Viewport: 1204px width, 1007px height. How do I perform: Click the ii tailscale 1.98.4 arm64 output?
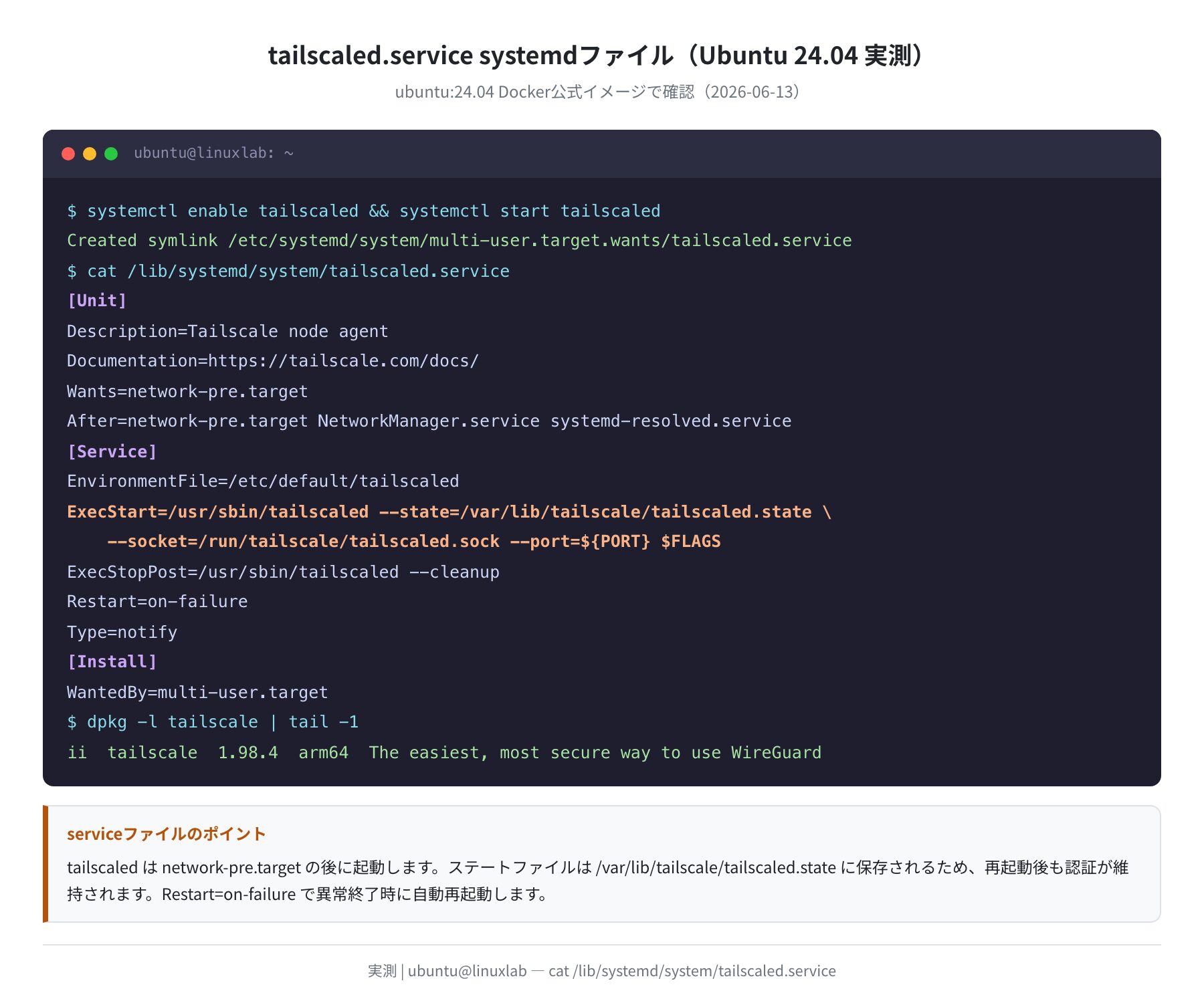[x=444, y=753]
